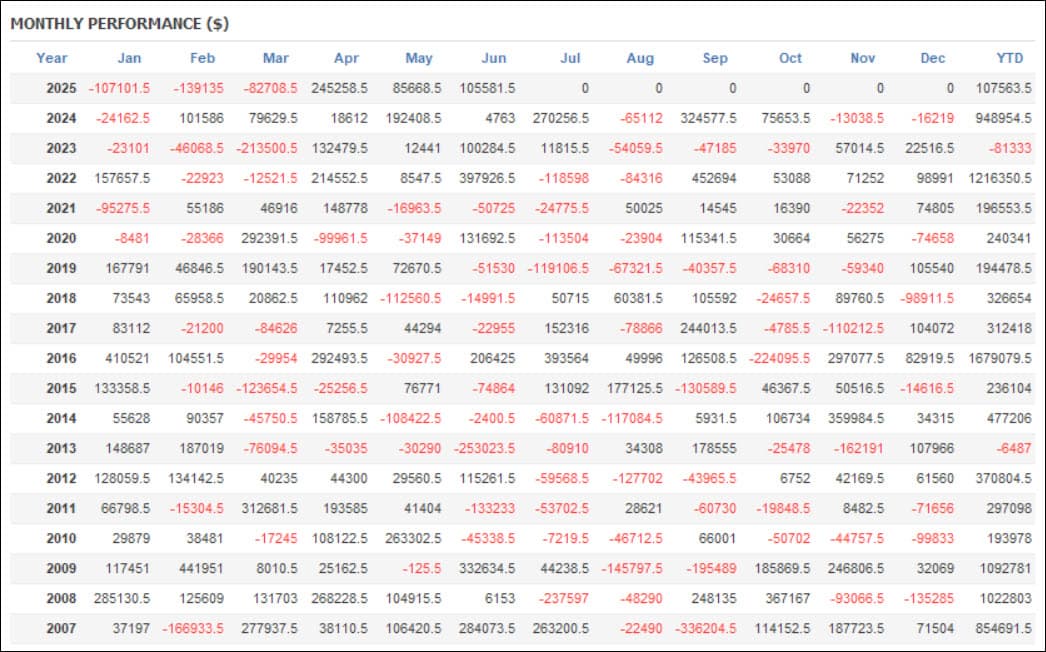Select the -119106.5 cell in Jul 2019
Image resolution: width=1046 pixels, height=652 pixels.
click(x=558, y=268)
